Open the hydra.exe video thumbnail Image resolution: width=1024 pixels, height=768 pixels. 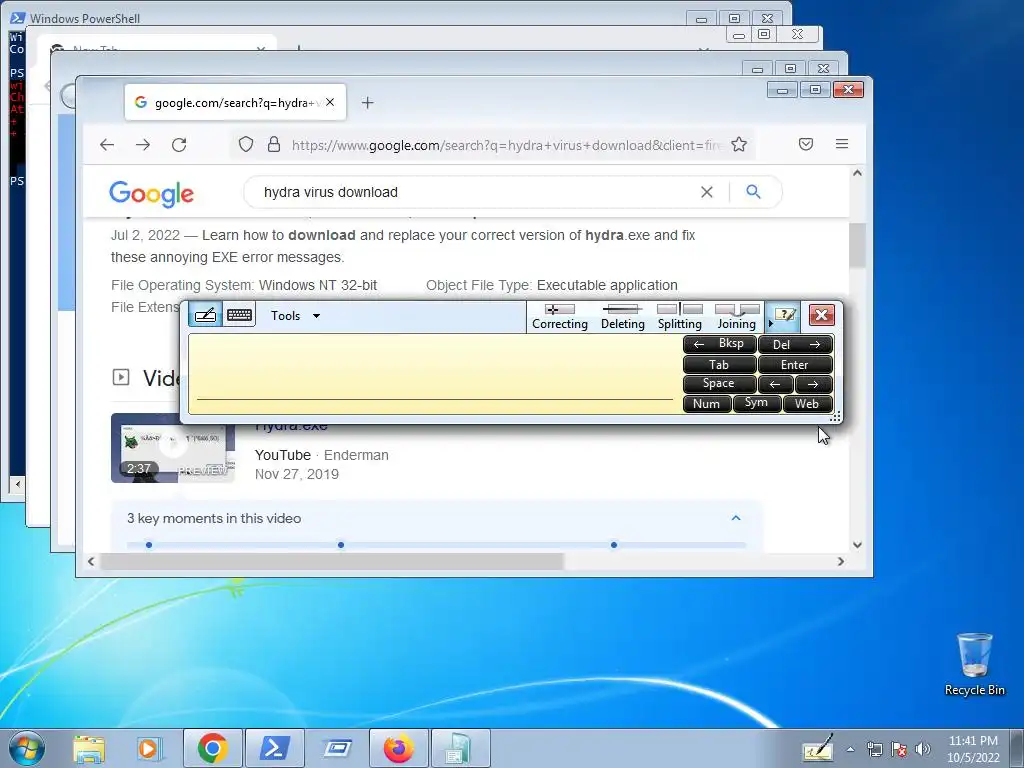click(x=173, y=448)
